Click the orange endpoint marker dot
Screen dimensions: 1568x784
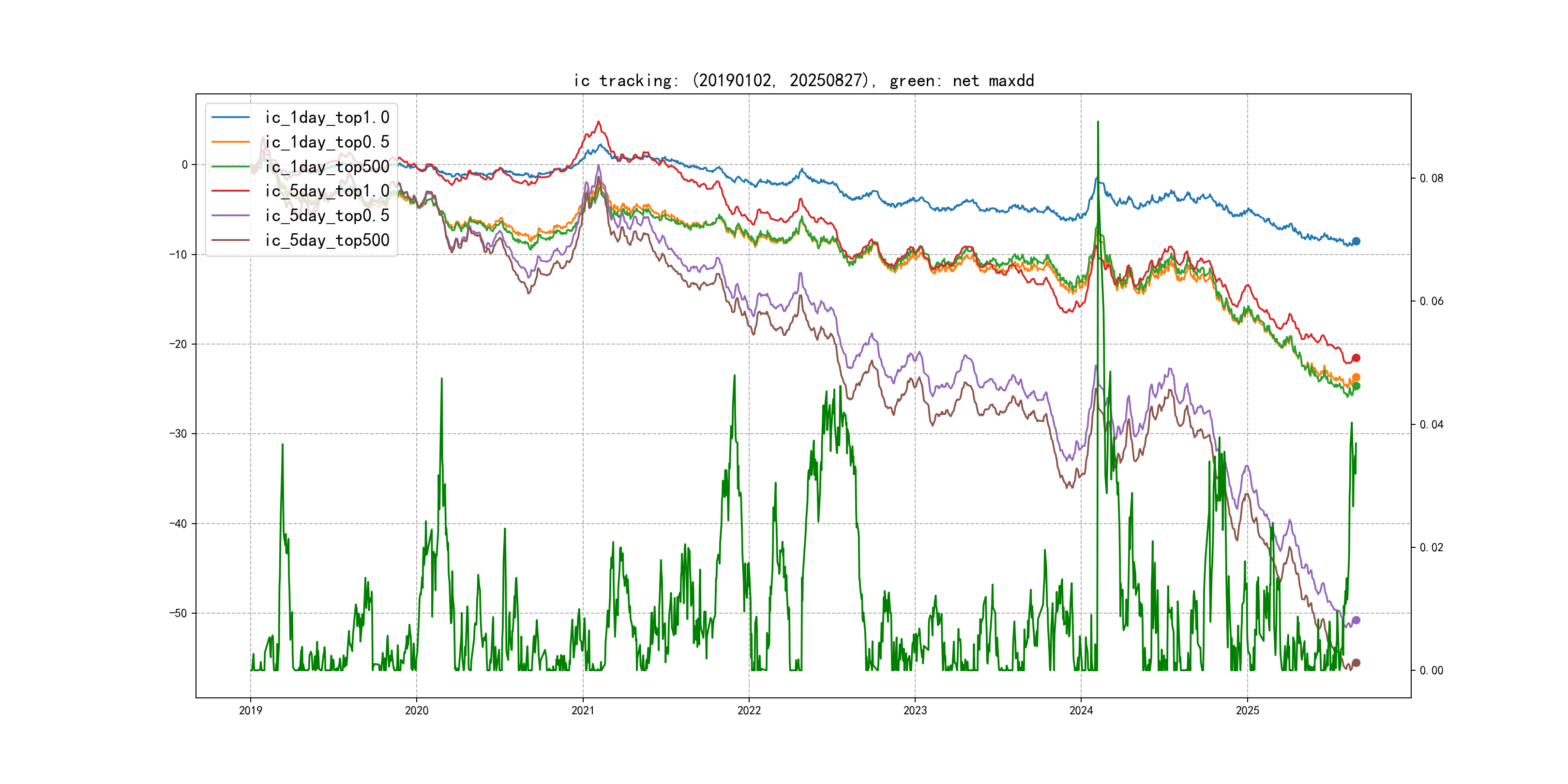tap(1356, 377)
